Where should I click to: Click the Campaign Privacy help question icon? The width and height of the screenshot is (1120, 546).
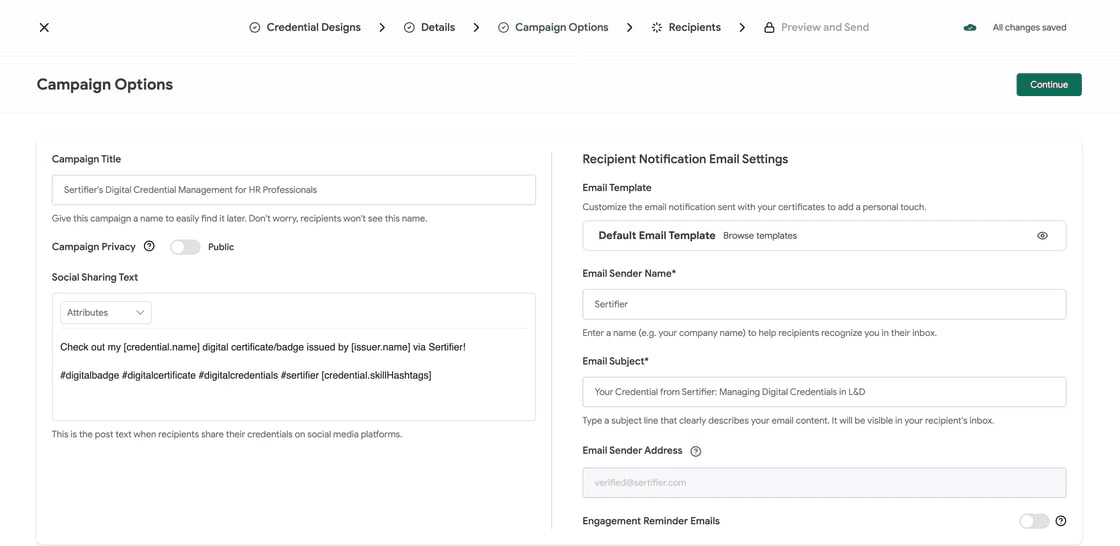149,247
